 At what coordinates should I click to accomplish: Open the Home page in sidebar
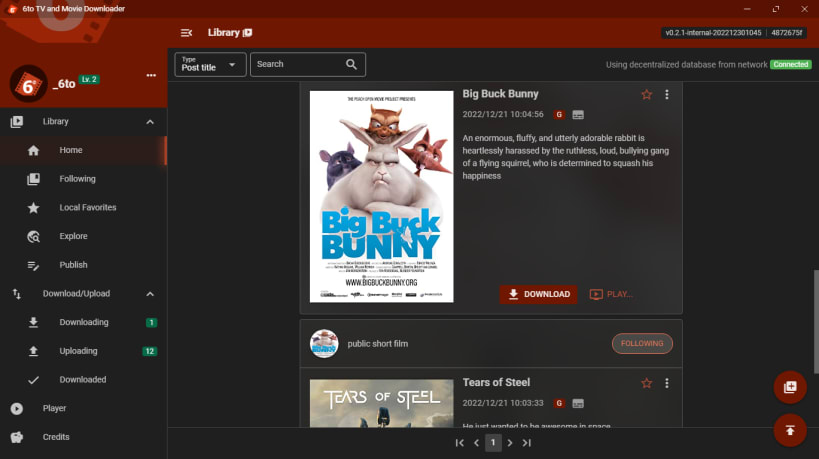tap(84, 150)
